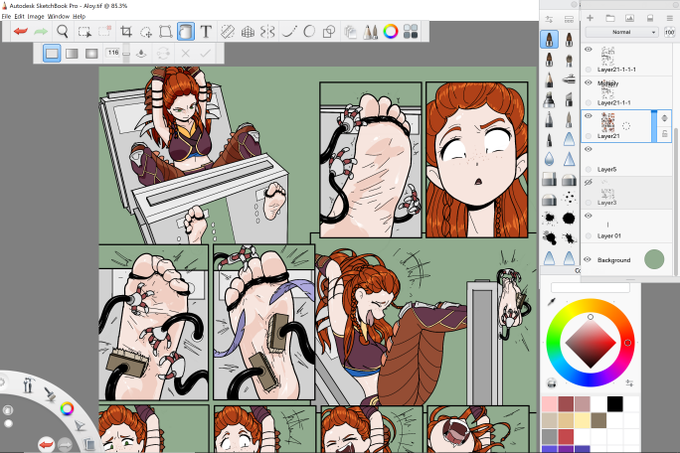Select the Perspective Guides tool
This screenshot has height=453, width=680.
248,32
